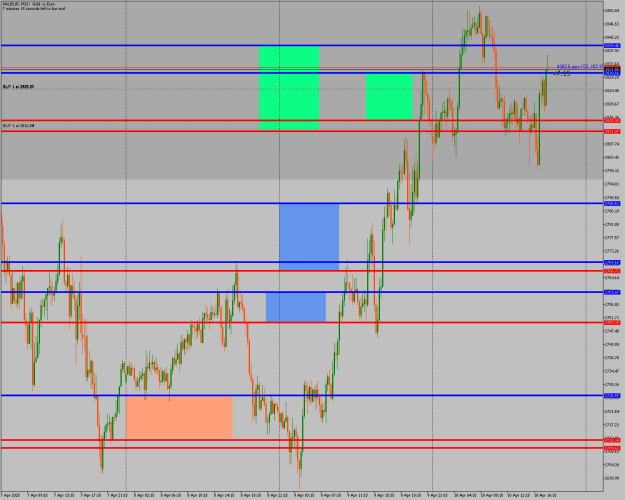The width and height of the screenshot is (625, 500).
Task: Click the '7 Apr 13:15' time axis label
Action: click(x=64, y=496)
